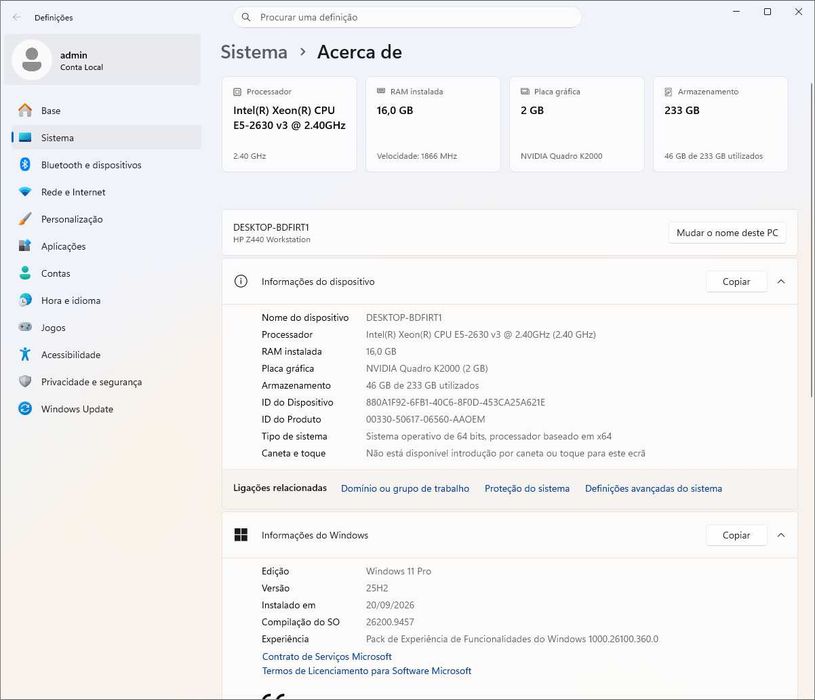815x700 pixels.
Task: Click the vertical scrollbar on the right
Action: coord(811,239)
